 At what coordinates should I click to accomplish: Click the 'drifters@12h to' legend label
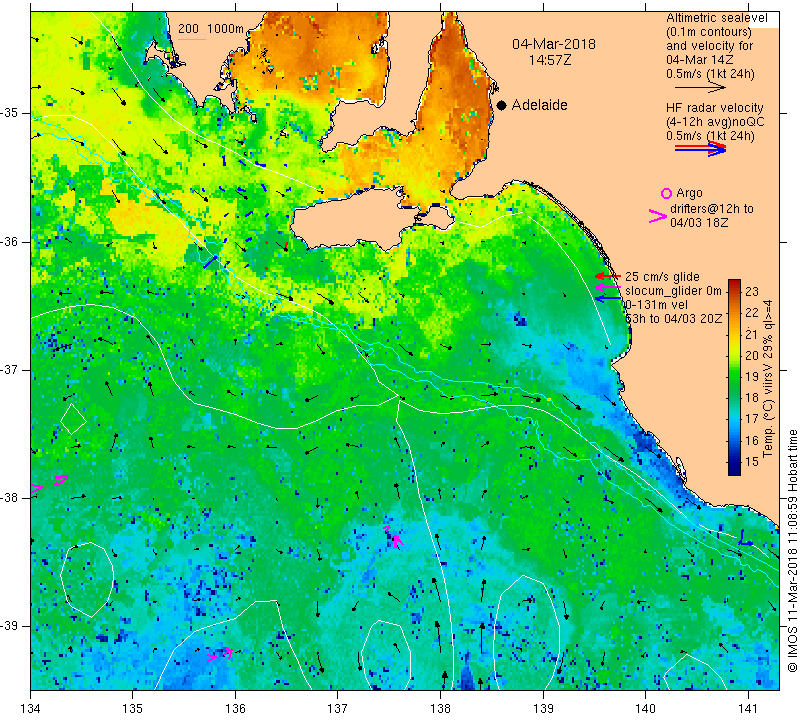(712, 209)
